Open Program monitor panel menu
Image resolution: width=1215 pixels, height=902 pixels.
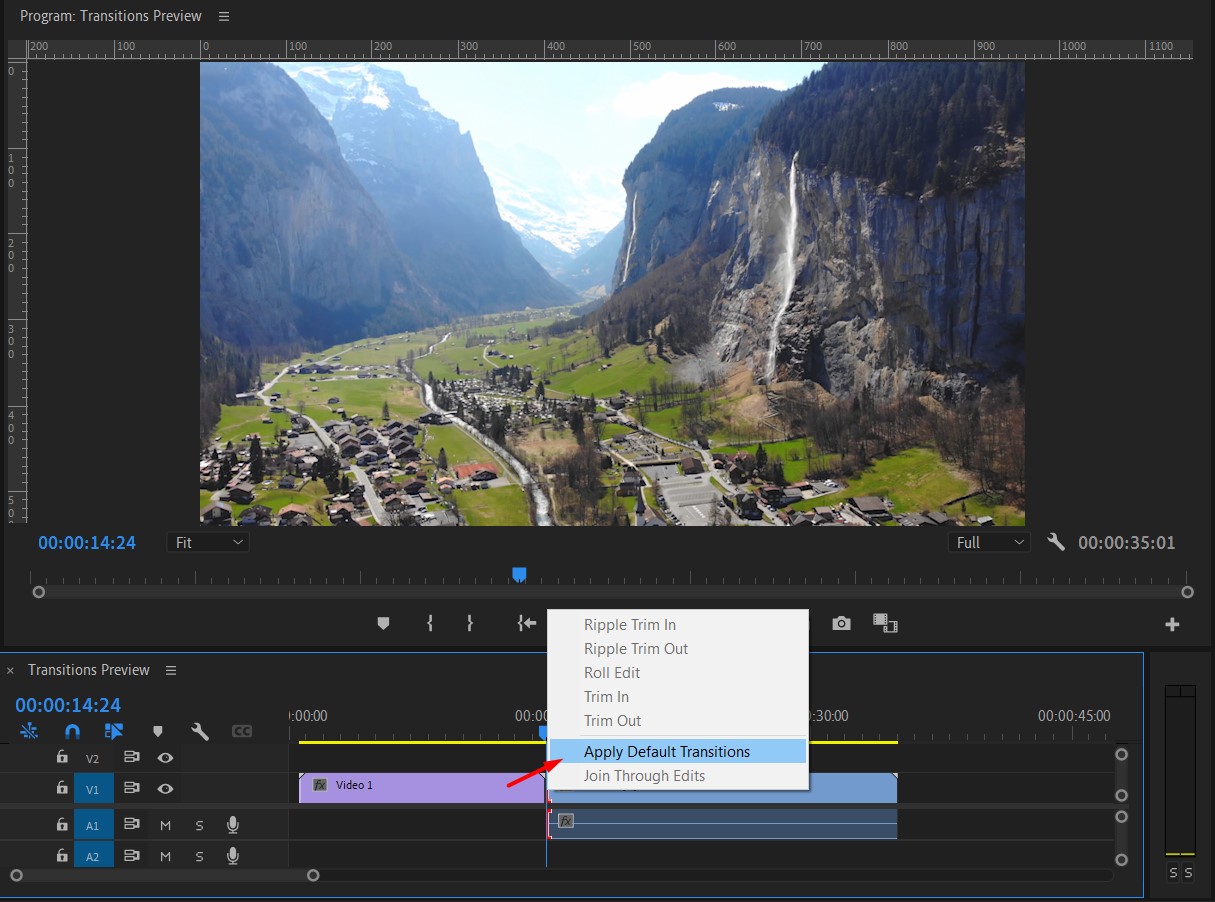pyautogui.click(x=224, y=17)
